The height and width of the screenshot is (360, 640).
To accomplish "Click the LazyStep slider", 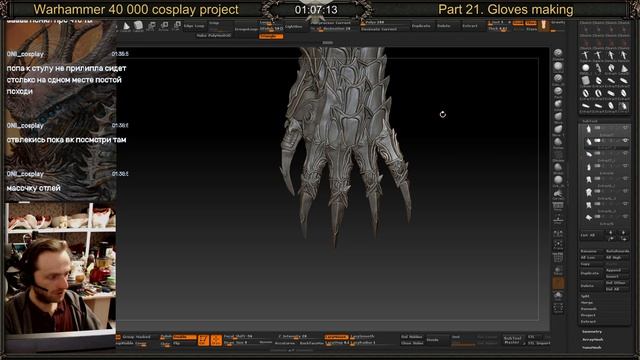I will 337,343.
